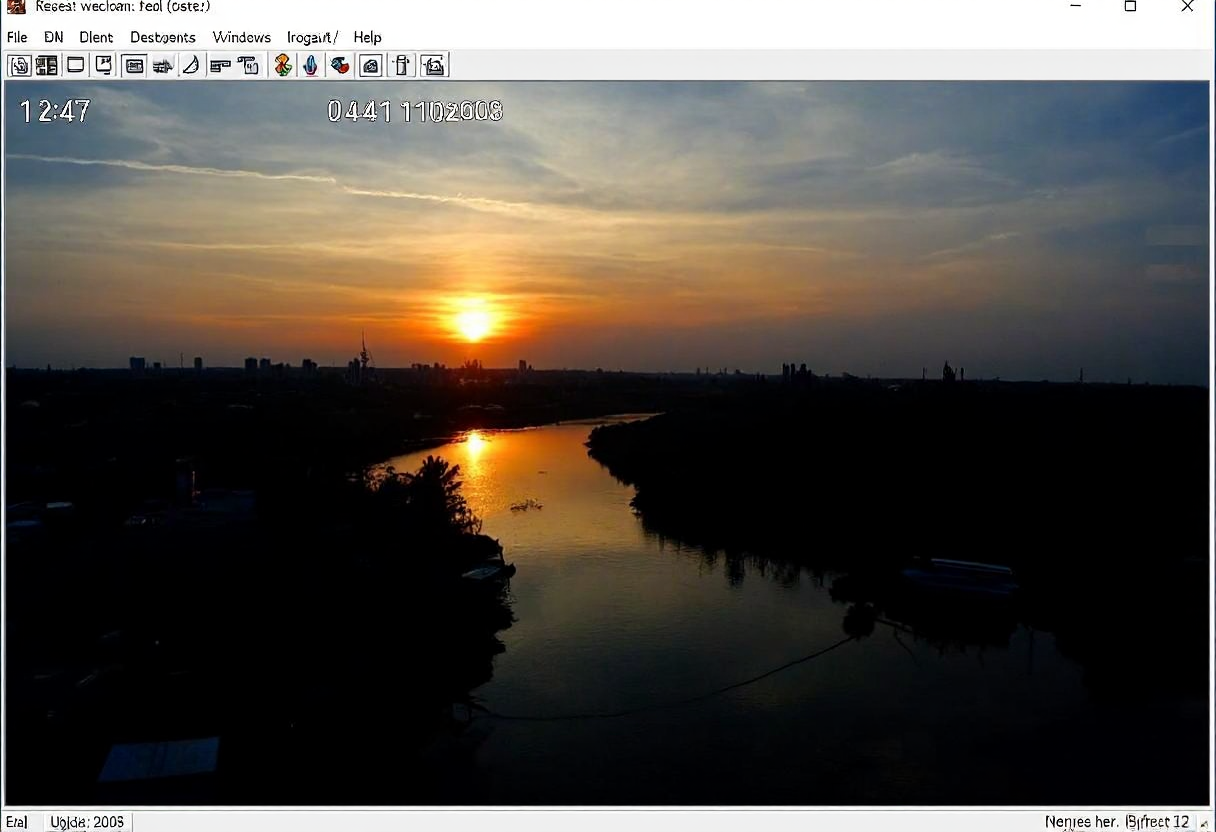Open the Help menu
The height and width of the screenshot is (832, 1216).
coord(367,37)
